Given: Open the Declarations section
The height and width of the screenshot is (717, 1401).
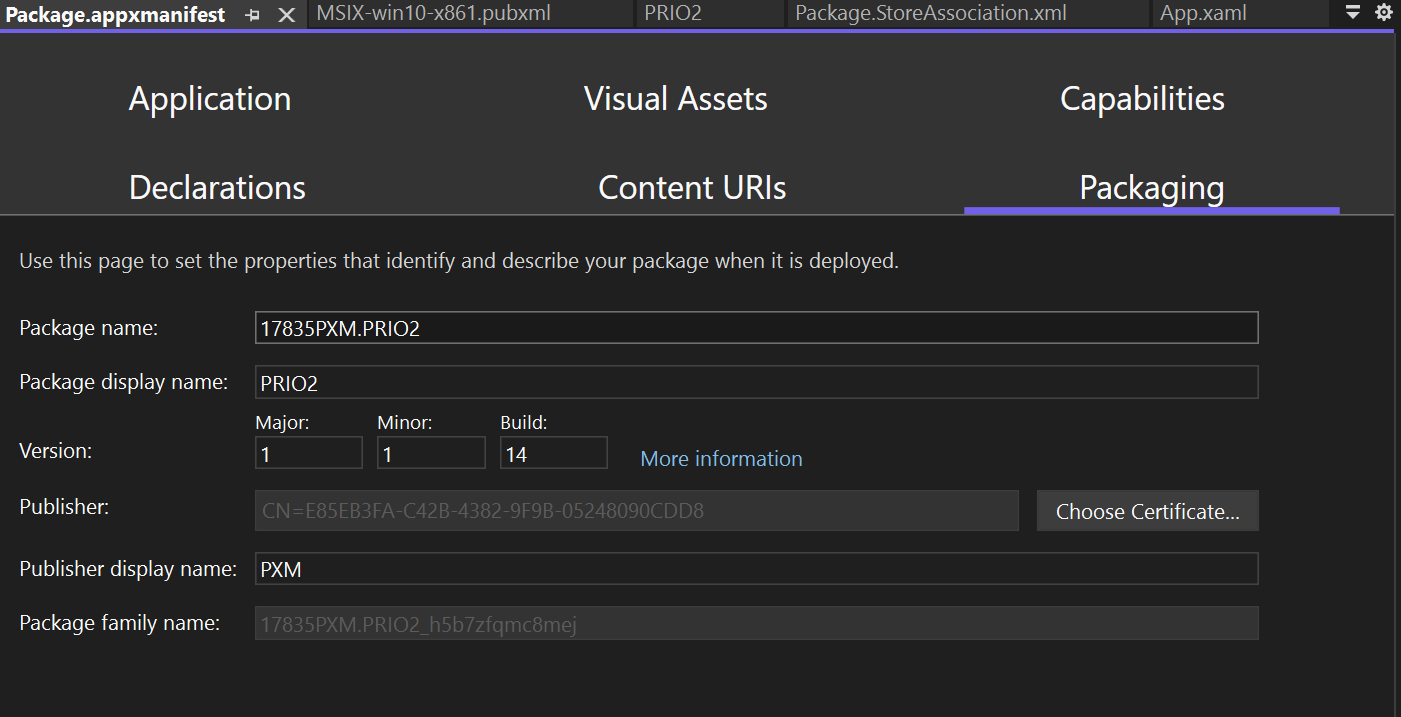Looking at the screenshot, I should coord(217,188).
